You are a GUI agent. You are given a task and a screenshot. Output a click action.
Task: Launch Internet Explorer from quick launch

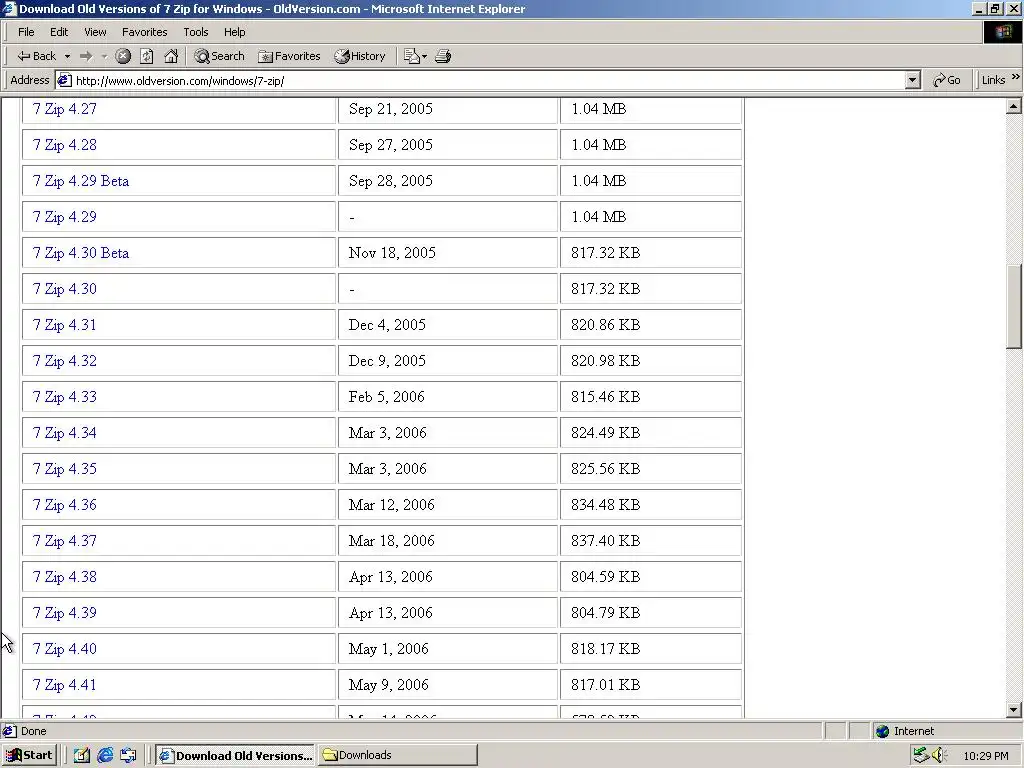pyautogui.click(x=105, y=755)
